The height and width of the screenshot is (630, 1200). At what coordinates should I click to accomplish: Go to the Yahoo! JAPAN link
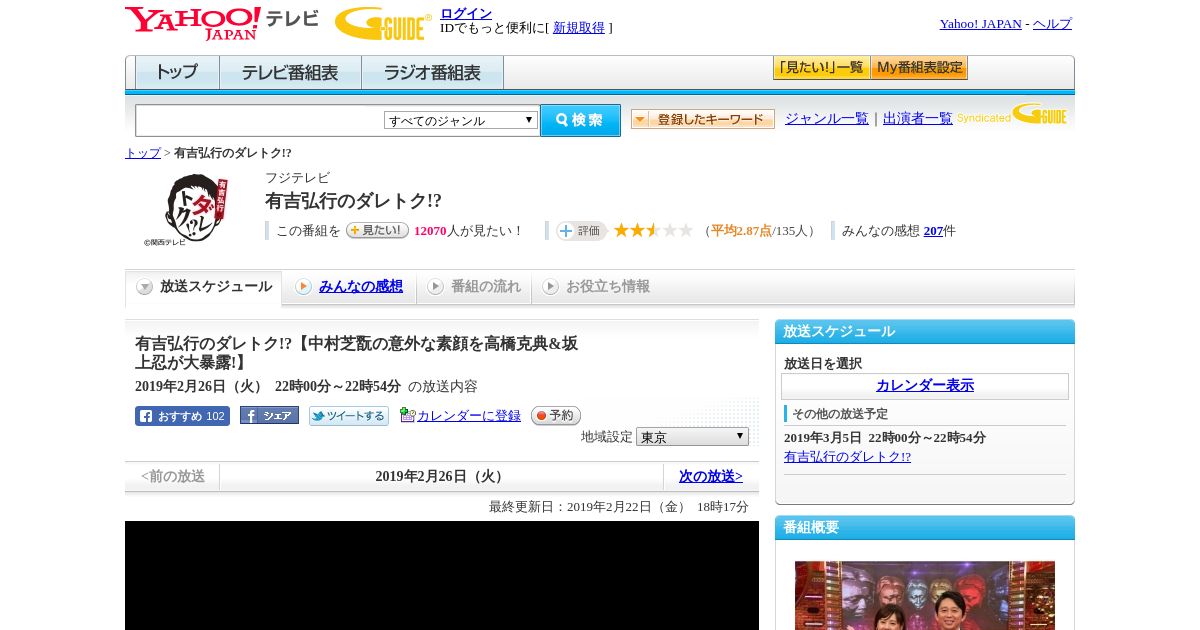coord(980,24)
